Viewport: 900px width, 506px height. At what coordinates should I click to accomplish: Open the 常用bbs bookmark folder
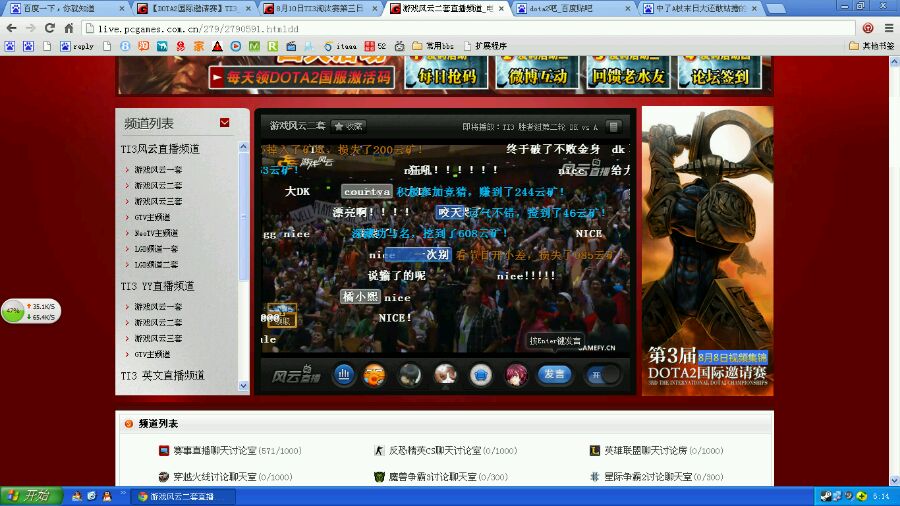click(x=433, y=46)
